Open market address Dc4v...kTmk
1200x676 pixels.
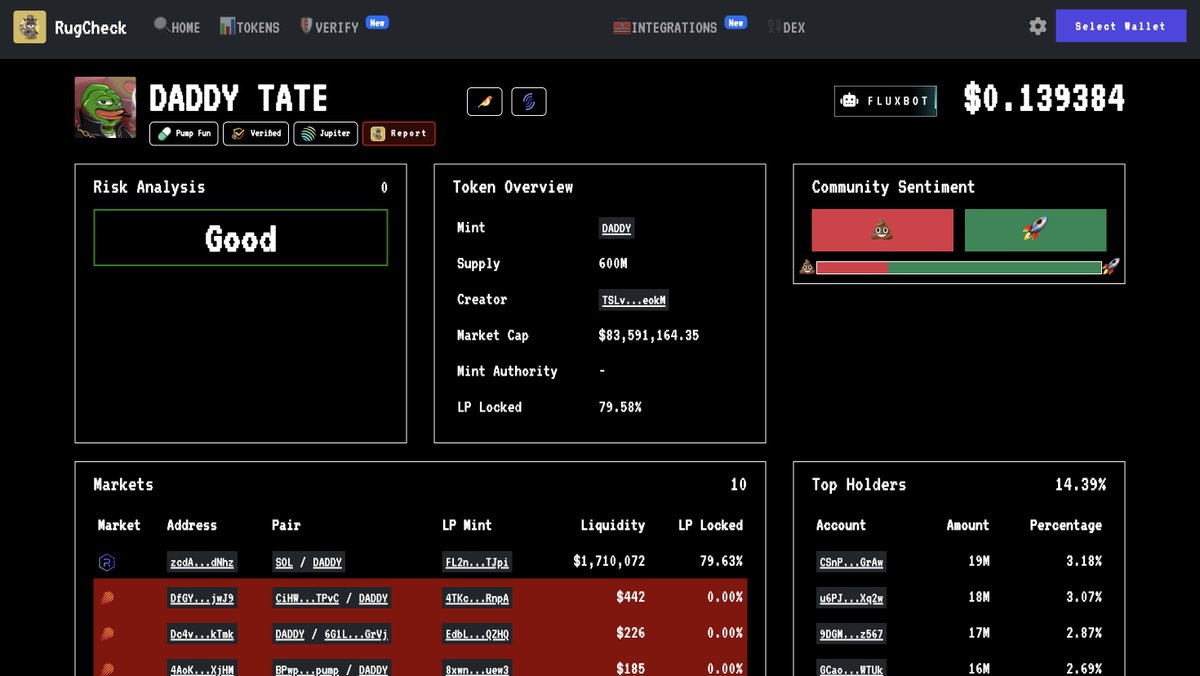[x=202, y=634]
